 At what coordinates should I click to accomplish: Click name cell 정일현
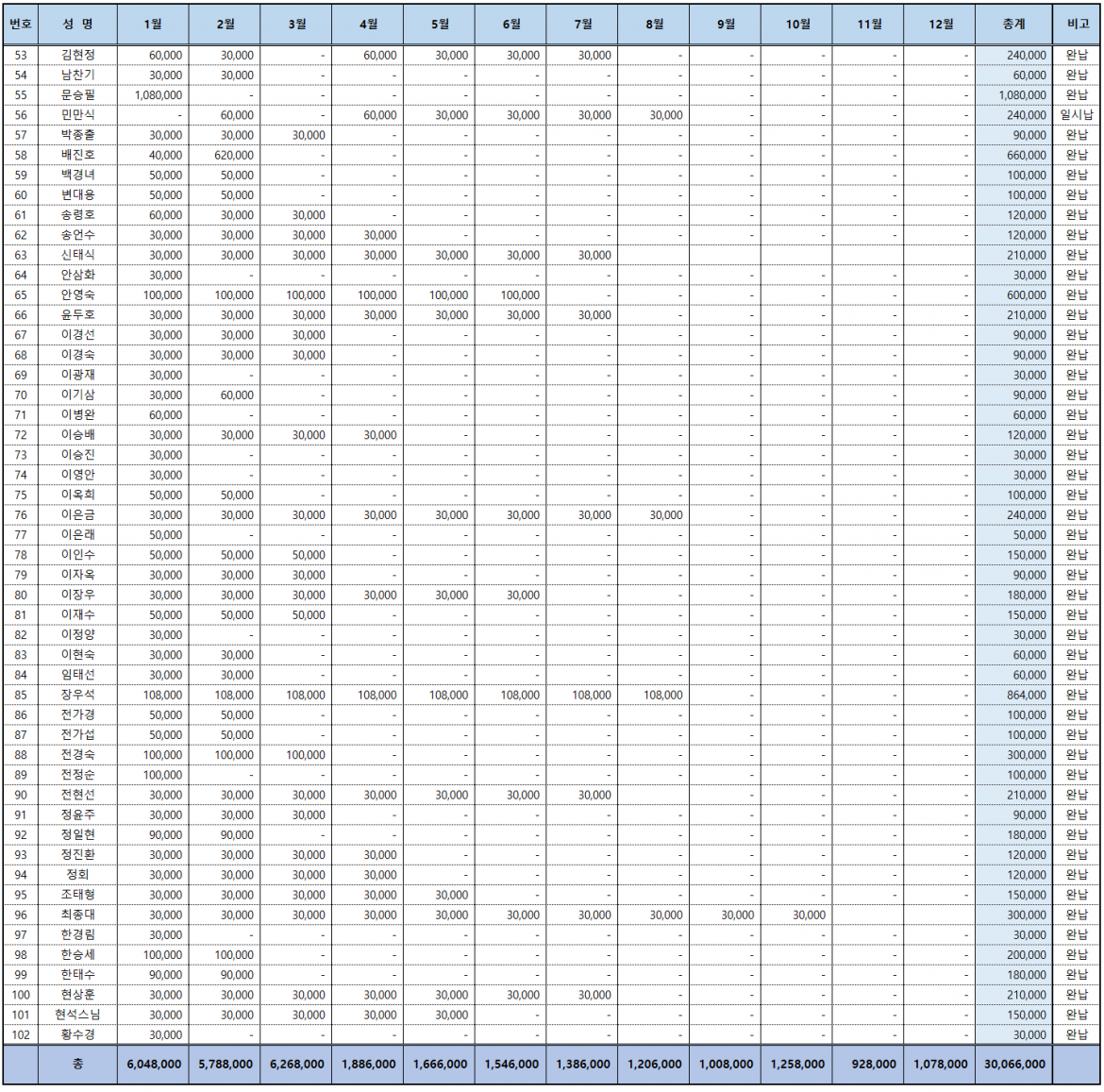click(77, 835)
